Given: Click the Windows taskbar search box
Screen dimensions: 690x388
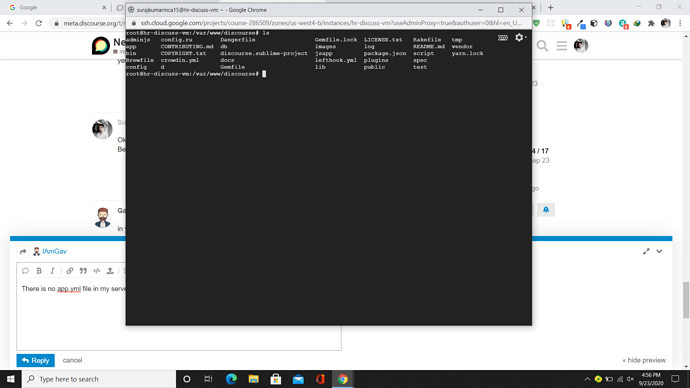Looking at the screenshot, I should (99, 379).
